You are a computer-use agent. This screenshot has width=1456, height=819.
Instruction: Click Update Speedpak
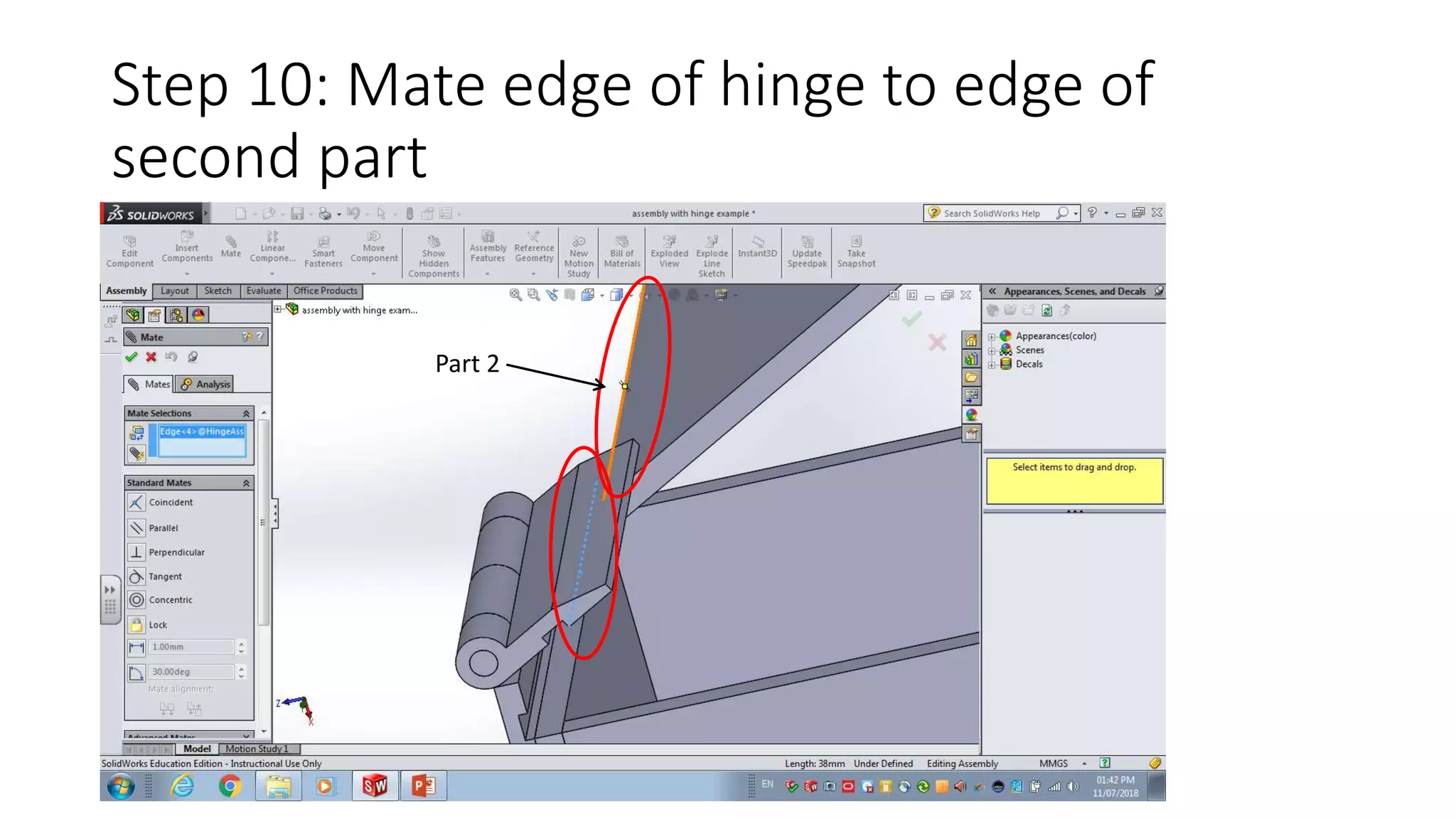coord(807,252)
